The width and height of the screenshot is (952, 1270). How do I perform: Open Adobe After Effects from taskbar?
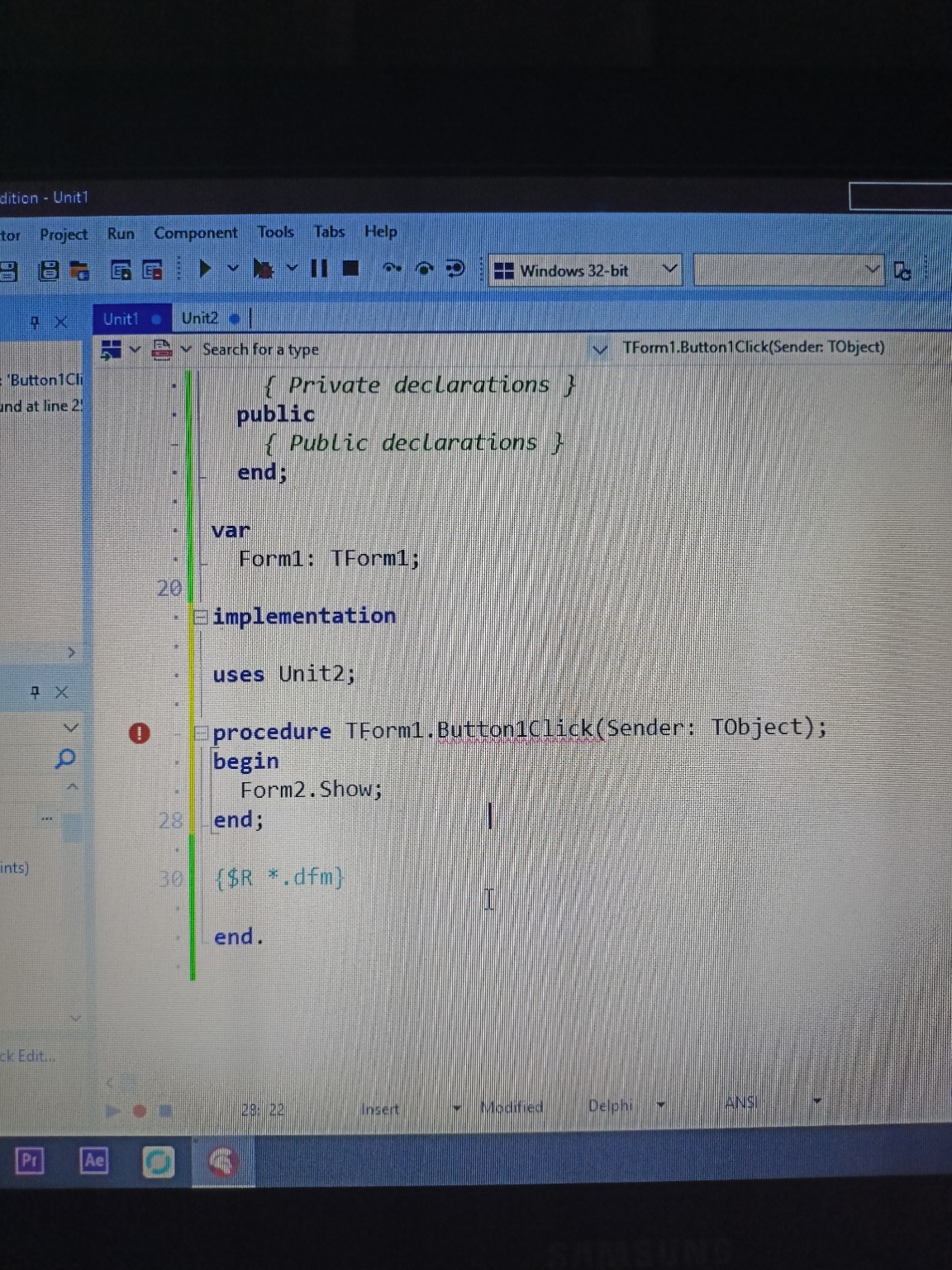tap(94, 1161)
